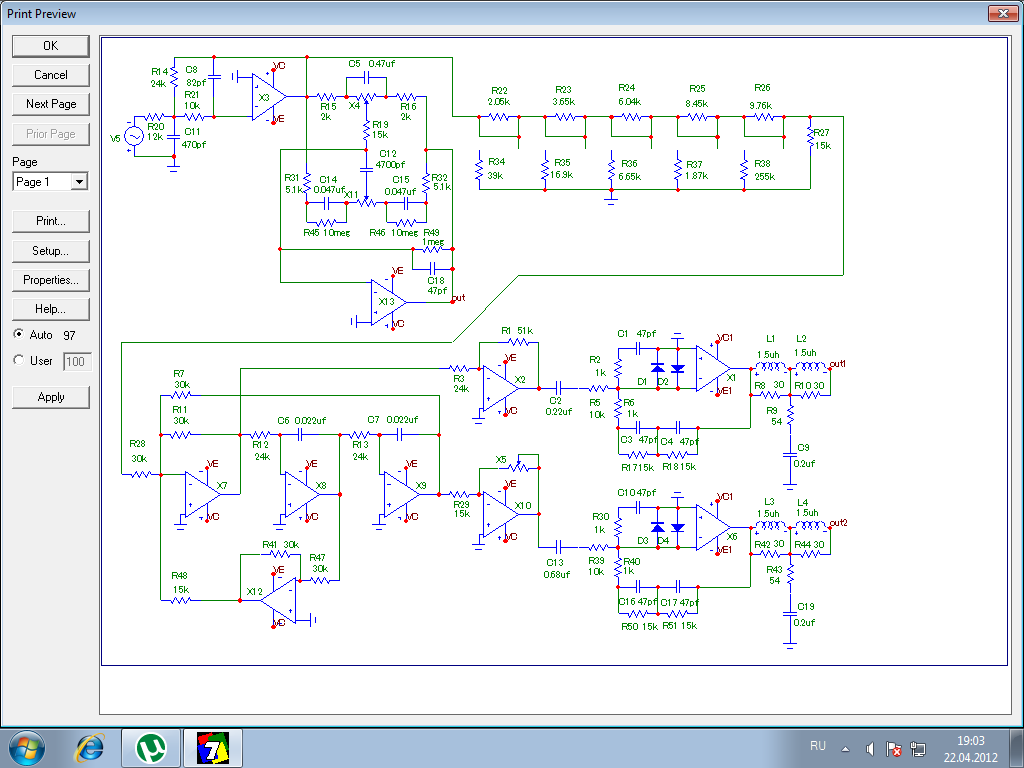Click the RU input language indicator
This screenshot has width=1024, height=768.
(817, 747)
